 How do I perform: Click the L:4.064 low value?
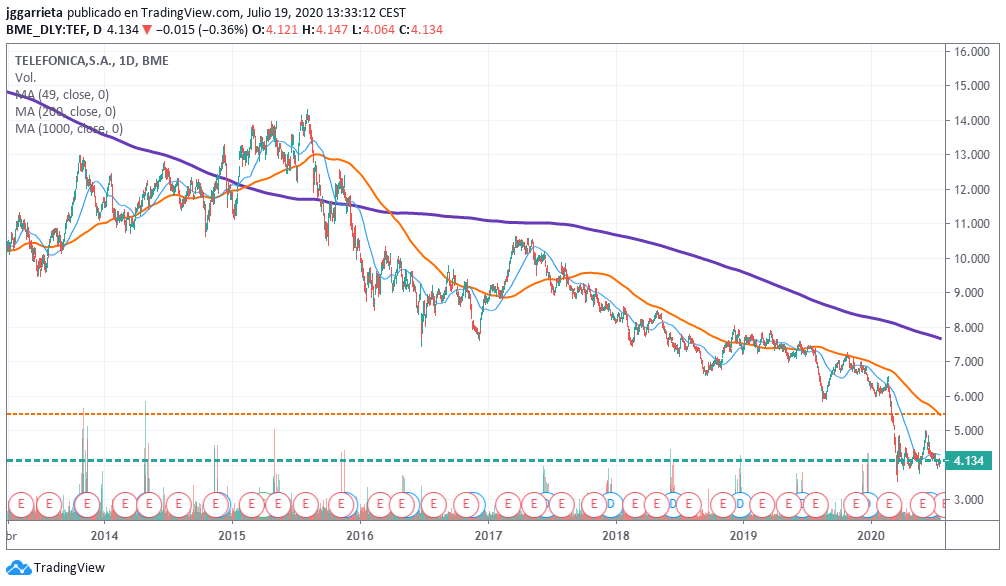tap(371, 30)
